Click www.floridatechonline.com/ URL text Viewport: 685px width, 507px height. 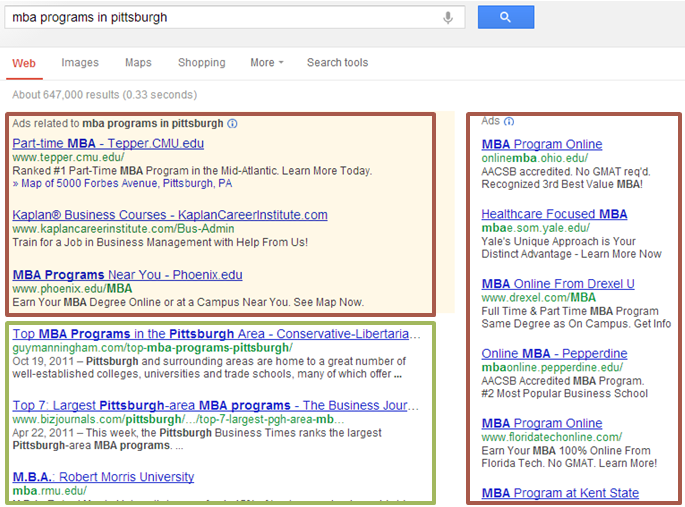tap(552, 437)
